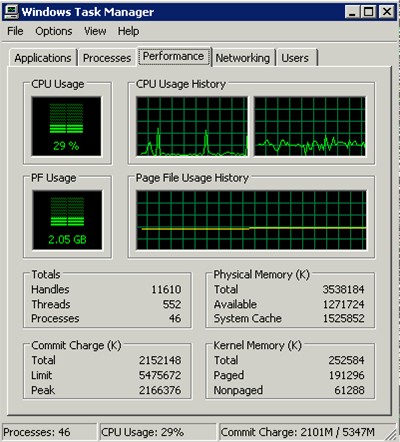Viewport: 400px width, 442px height.
Task: Open the Help menu
Action: (x=128, y=31)
